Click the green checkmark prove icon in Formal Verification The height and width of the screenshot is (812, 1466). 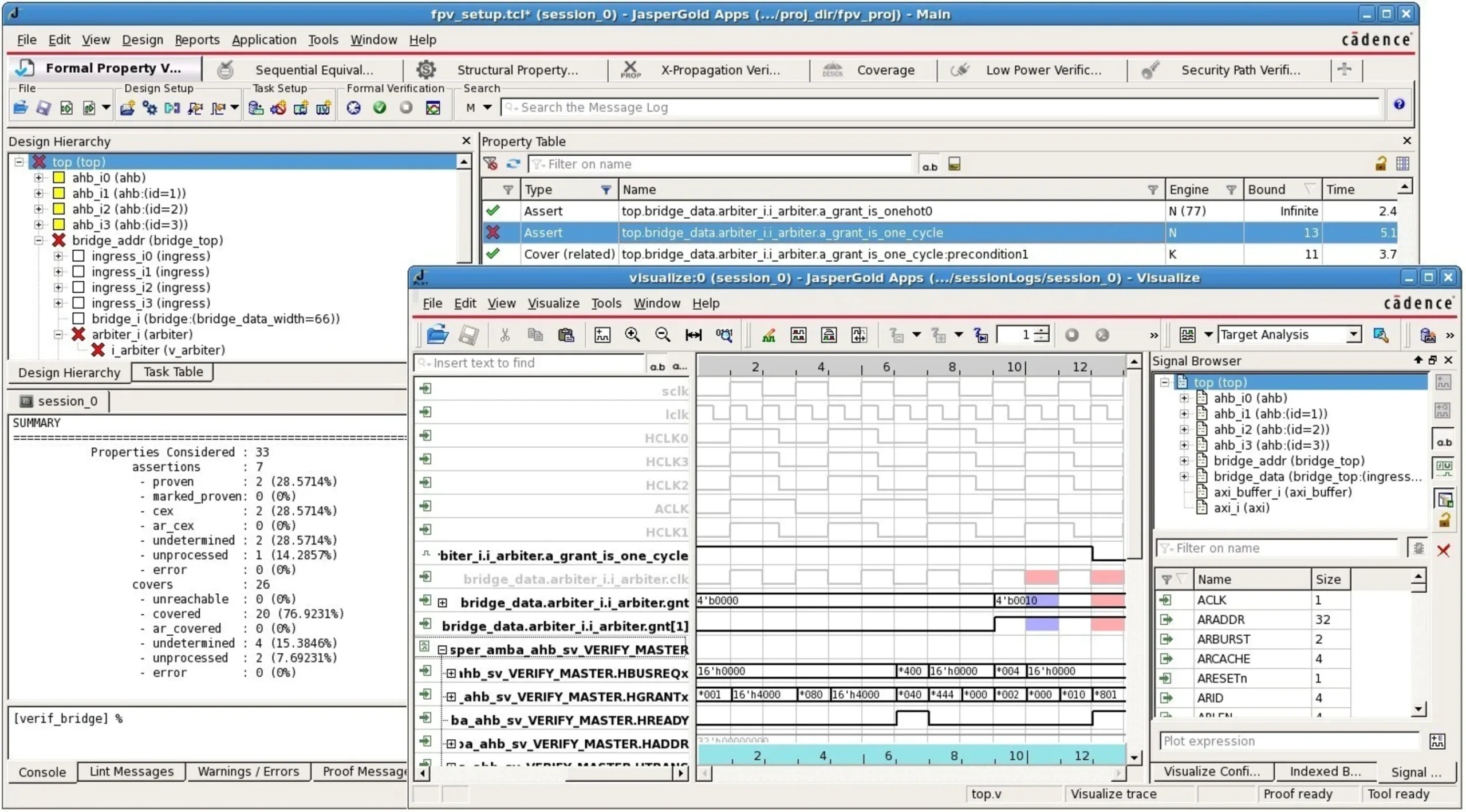[380, 108]
